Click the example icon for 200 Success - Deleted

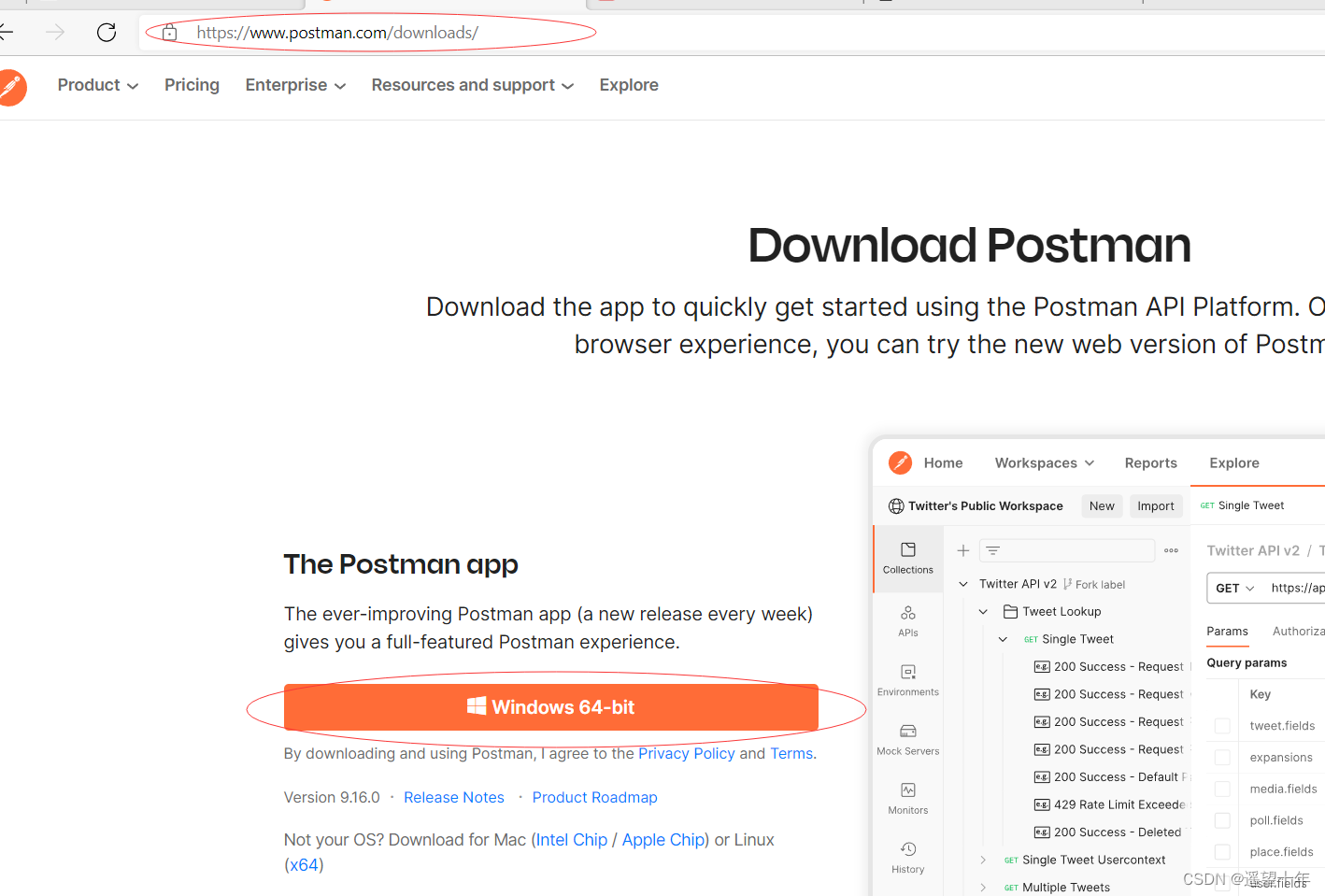tap(1042, 832)
